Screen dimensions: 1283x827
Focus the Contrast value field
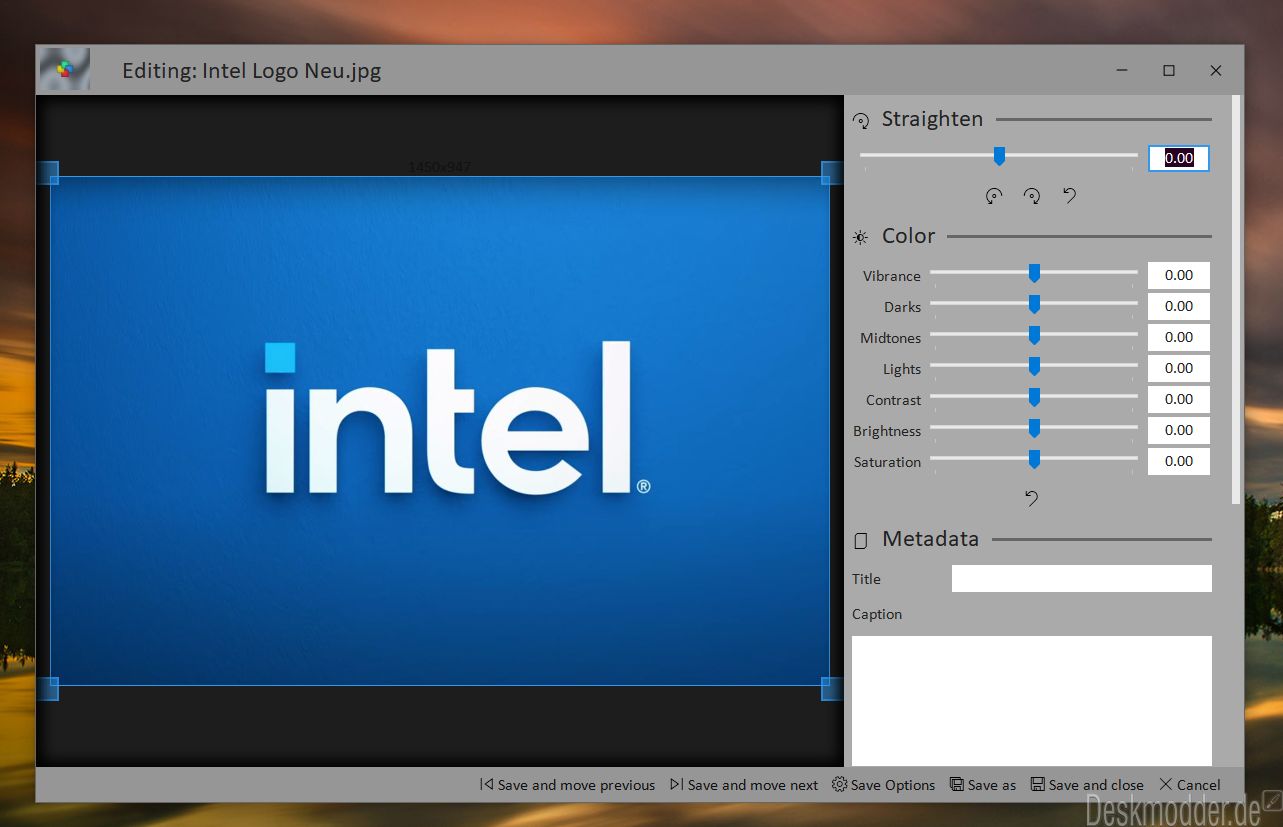point(1179,399)
